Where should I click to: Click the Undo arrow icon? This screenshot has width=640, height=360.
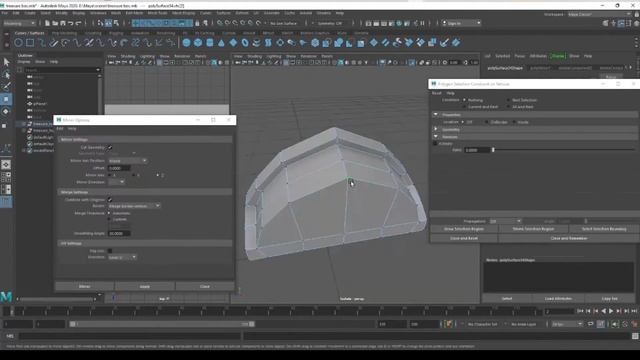coord(71,23)
